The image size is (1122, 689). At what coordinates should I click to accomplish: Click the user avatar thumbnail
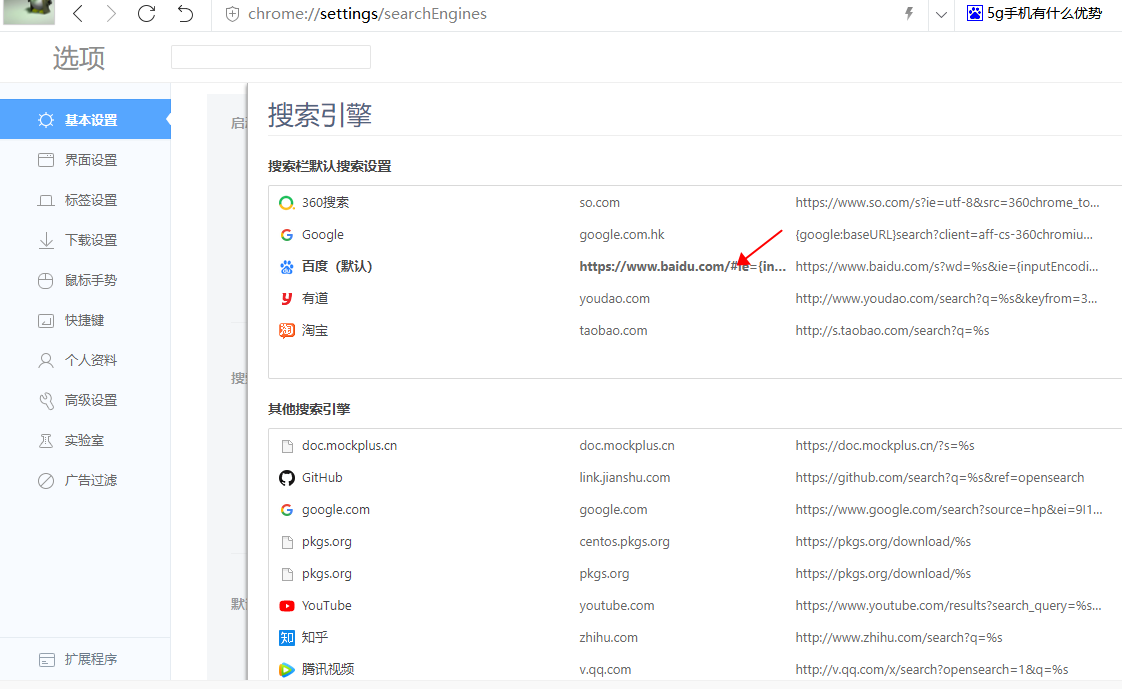coord(29,12)
